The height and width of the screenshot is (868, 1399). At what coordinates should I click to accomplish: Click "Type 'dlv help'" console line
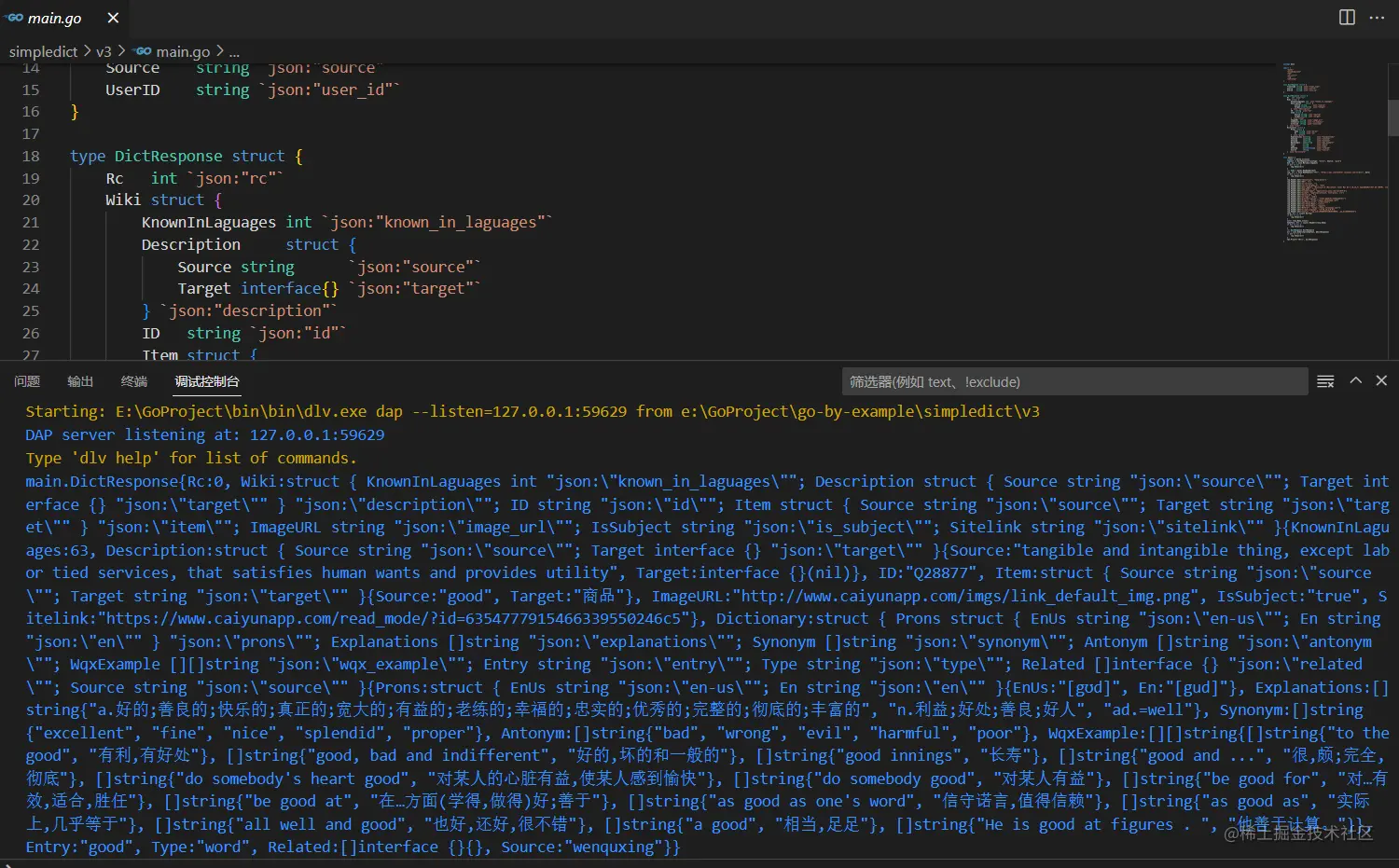click(x=191, y=458)
